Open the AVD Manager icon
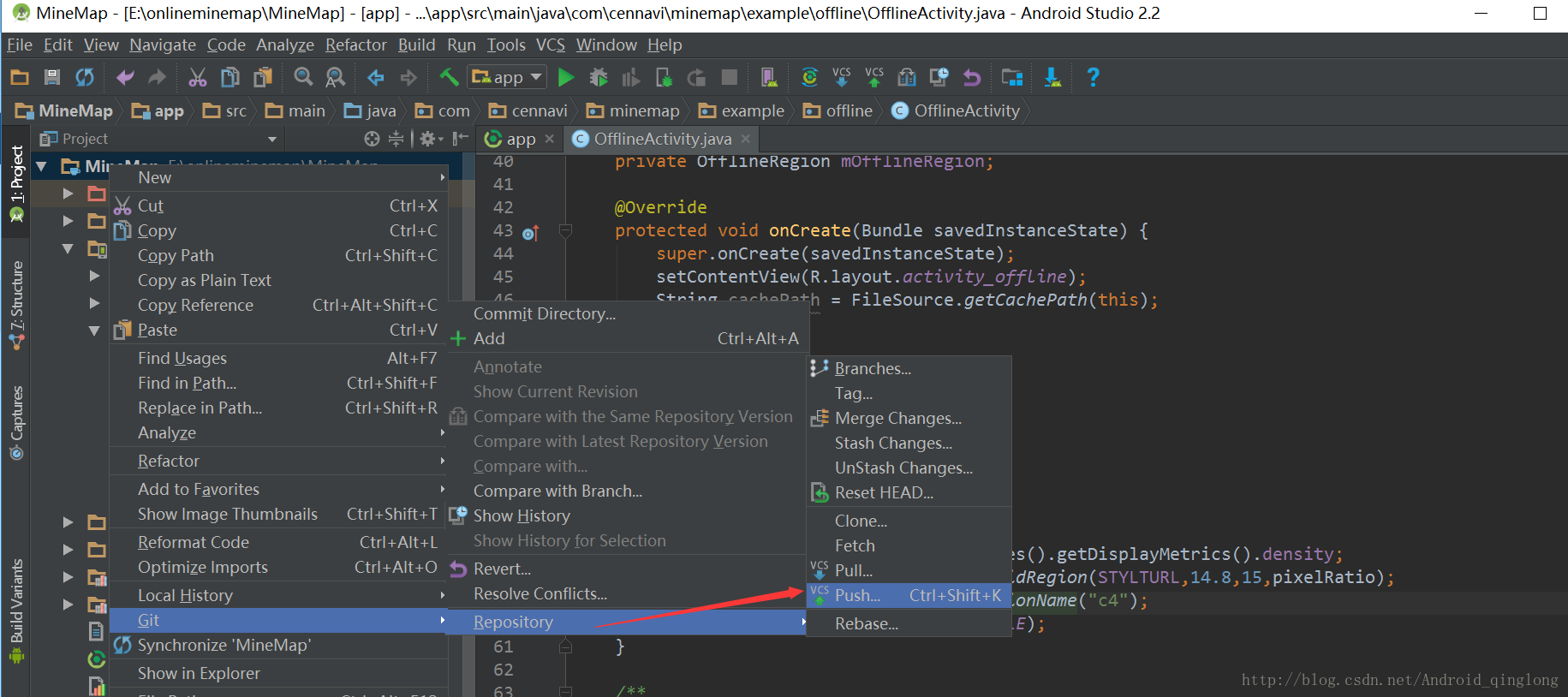 [769, 78]
